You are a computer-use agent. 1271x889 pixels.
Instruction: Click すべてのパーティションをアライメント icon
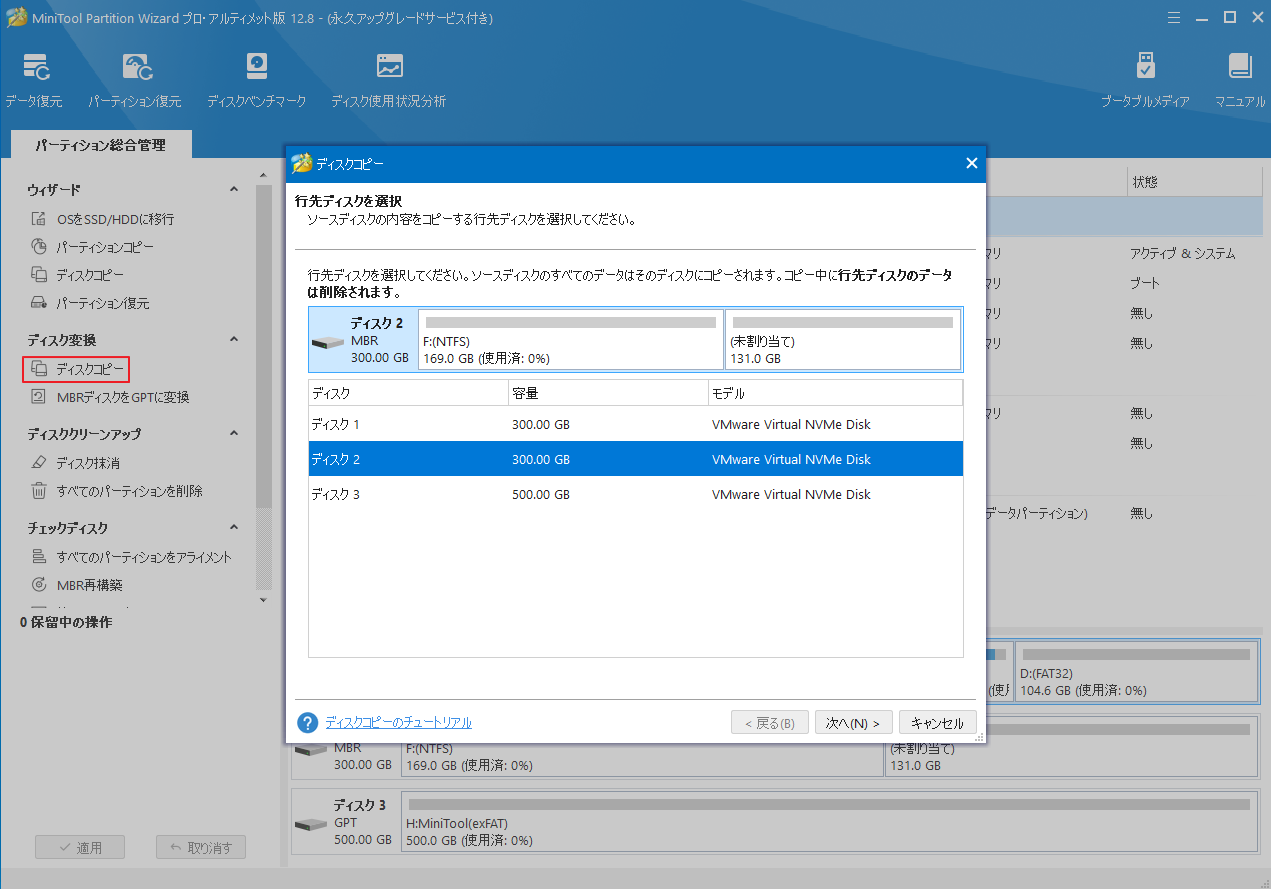click(39, 557)
